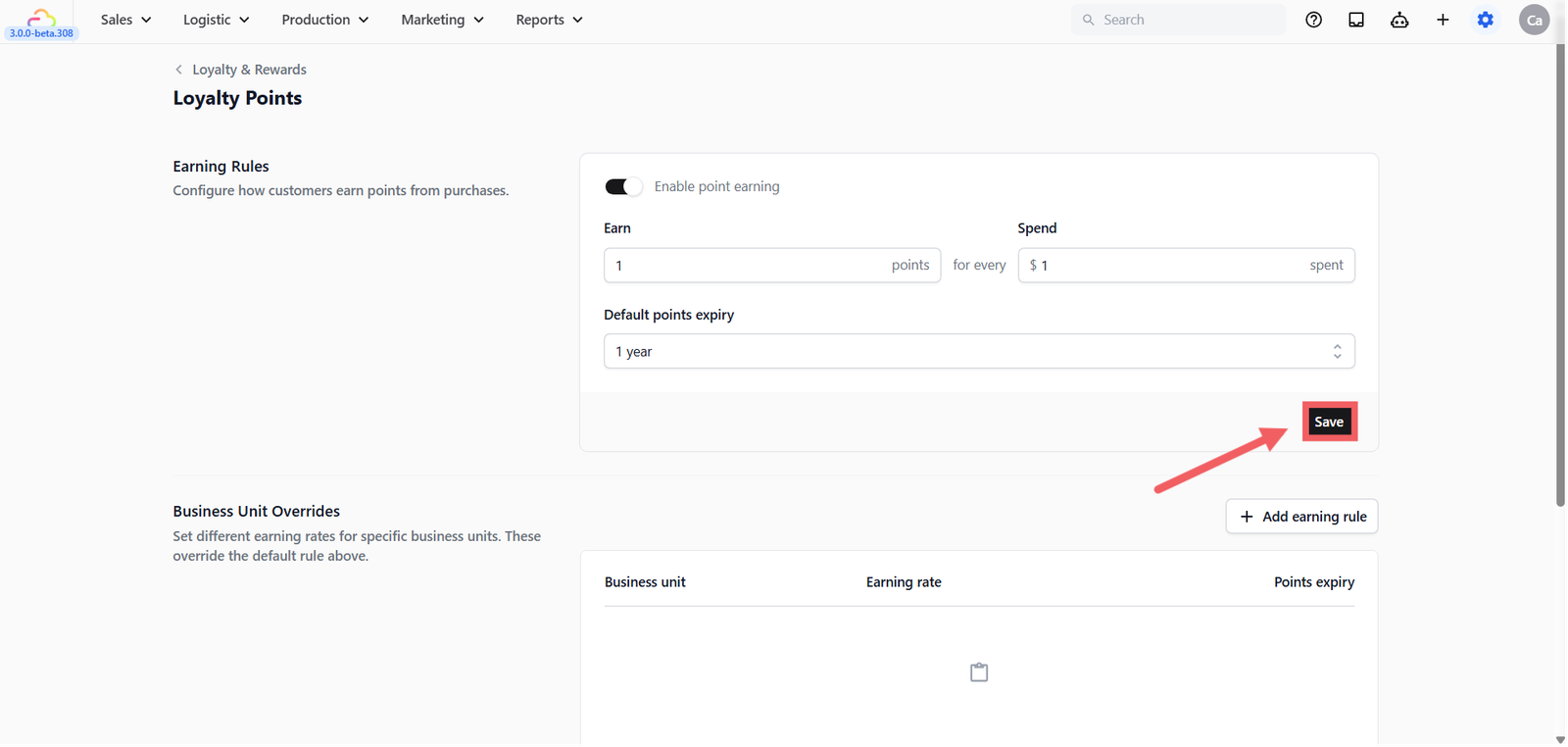
Task: Open the Reports menu
Action: [x=549, y=20]
